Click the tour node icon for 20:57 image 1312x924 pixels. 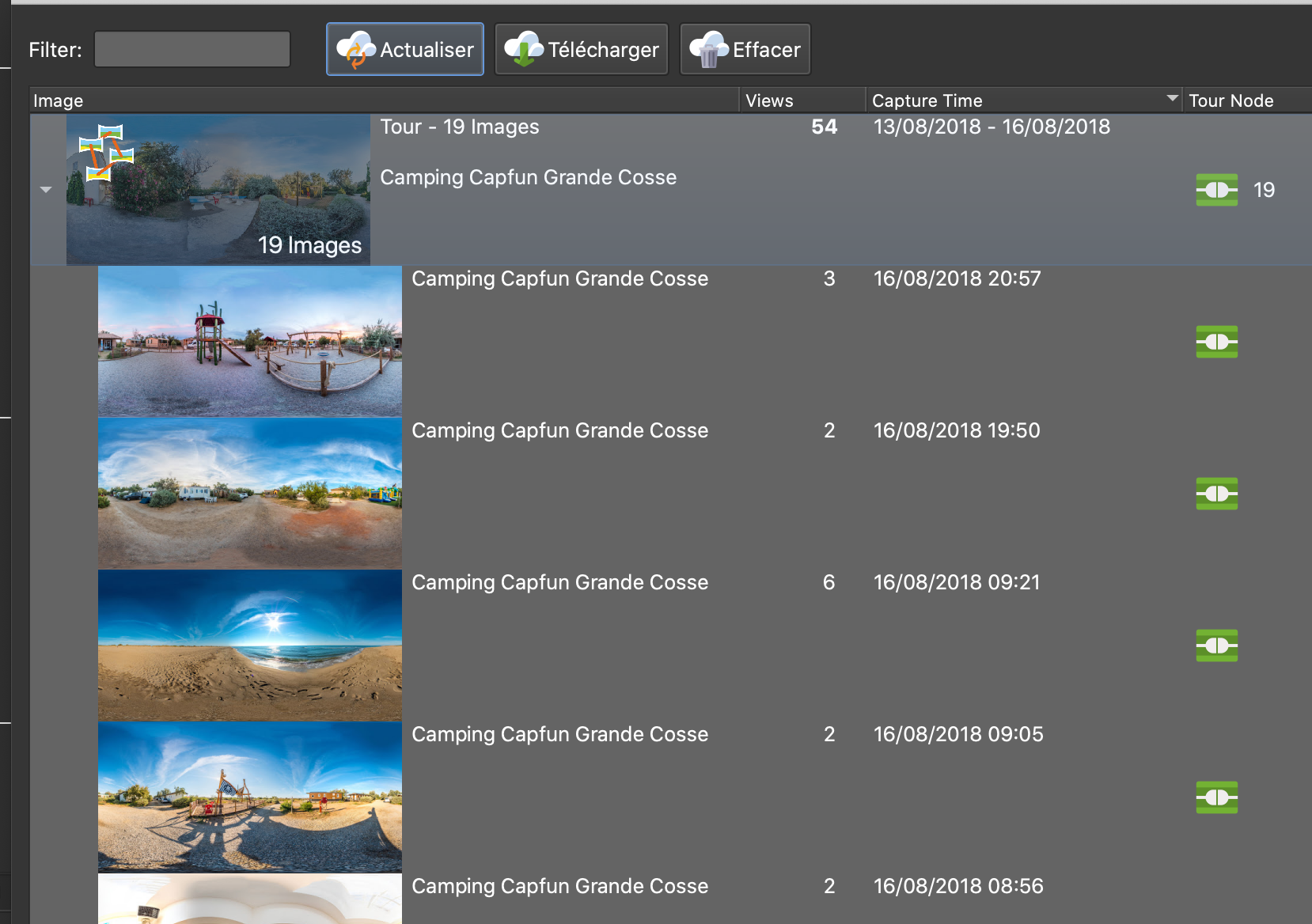click(x=1217, y=342)
